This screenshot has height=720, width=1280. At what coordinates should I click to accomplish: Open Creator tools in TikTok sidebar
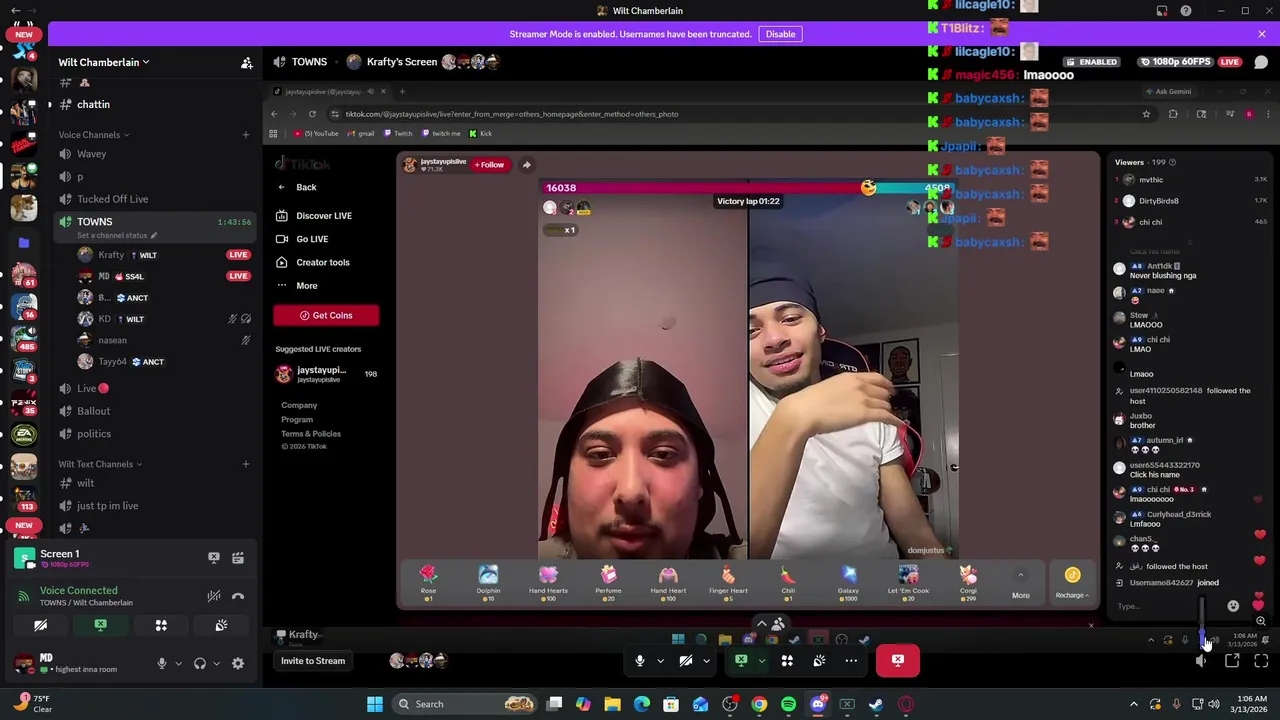312,262
